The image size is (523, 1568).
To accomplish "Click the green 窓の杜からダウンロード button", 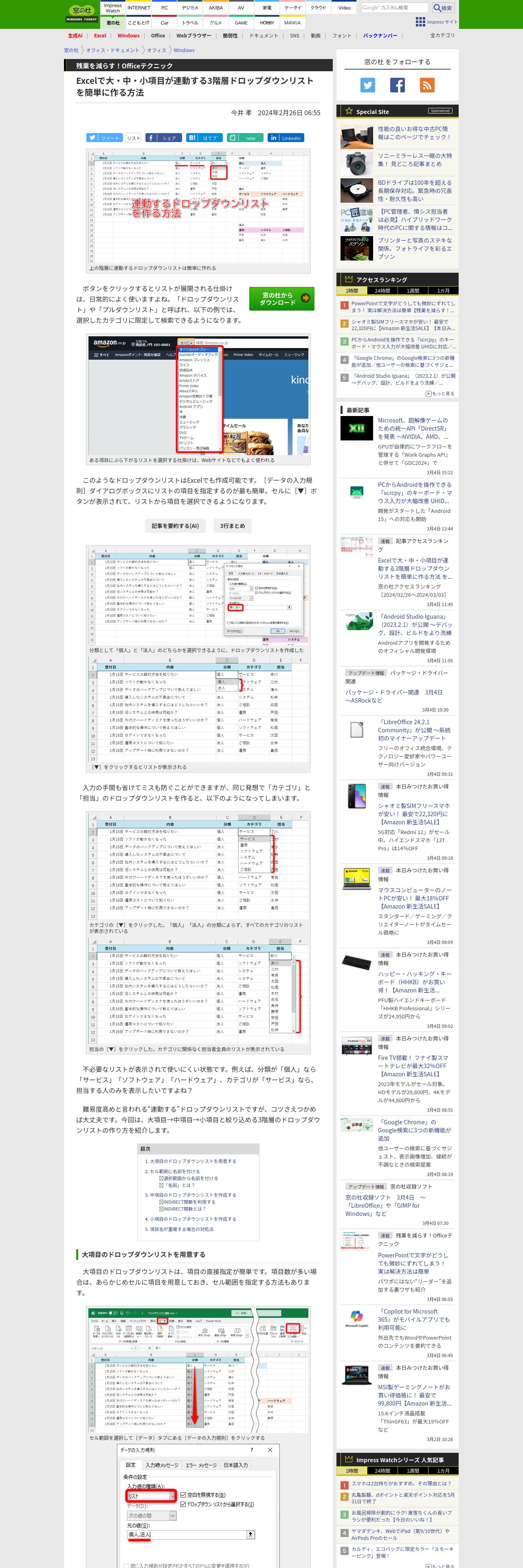I will click(x=281, y=299).
